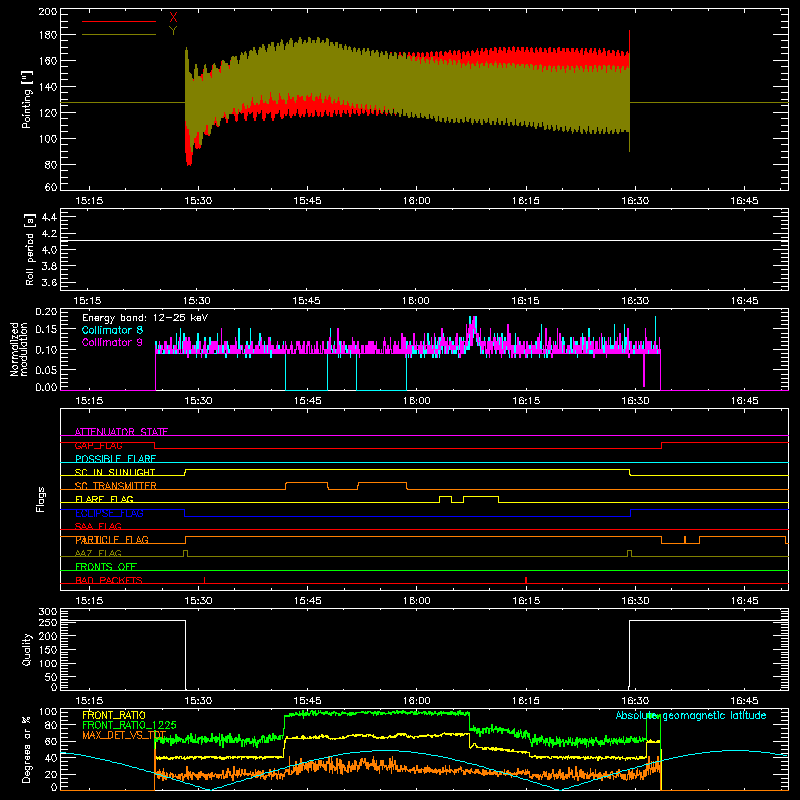Click the olive AAZ_FLAG label
The height and width of the screenshot is (800, 800).
98,553
